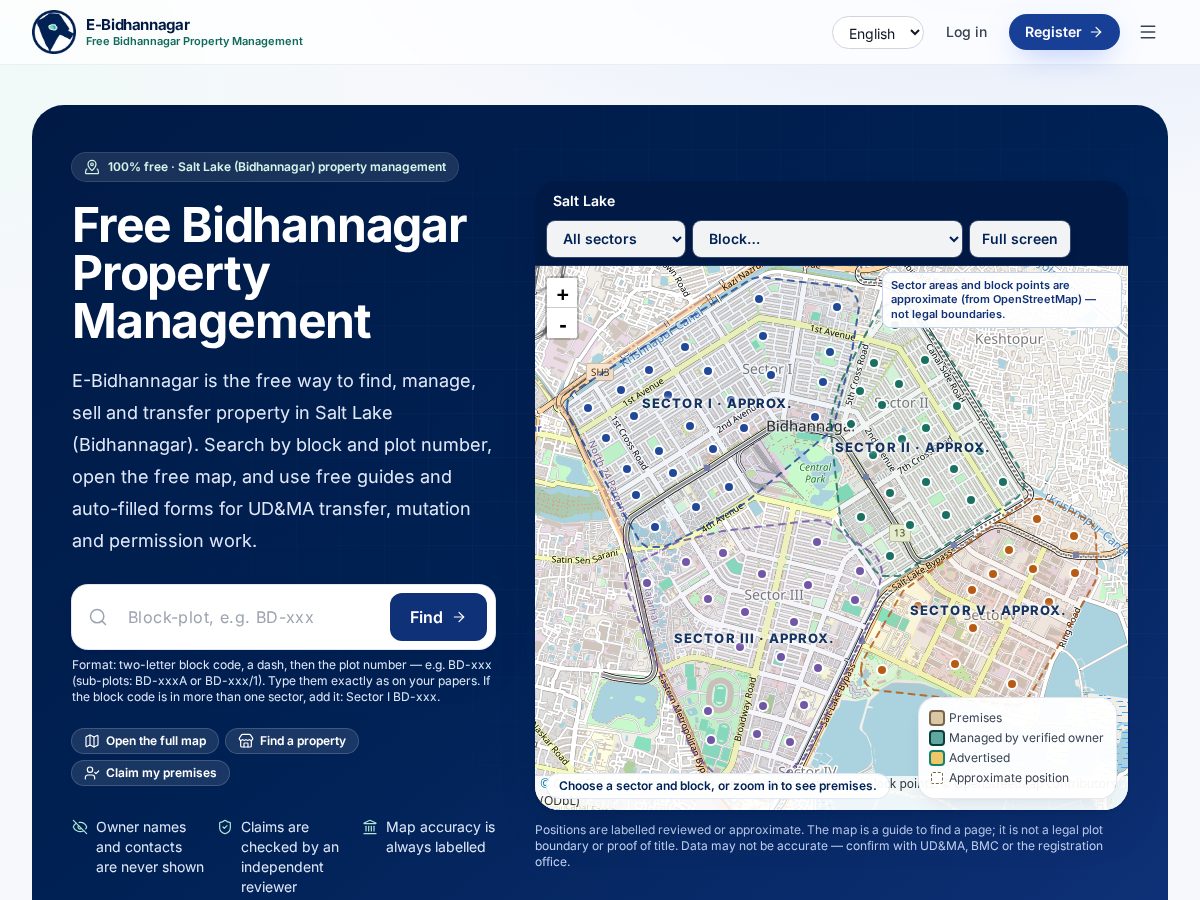The height and width of the screenshot is (900, 1200).
Task: Click the Log in link
Action: coord(966,32)
